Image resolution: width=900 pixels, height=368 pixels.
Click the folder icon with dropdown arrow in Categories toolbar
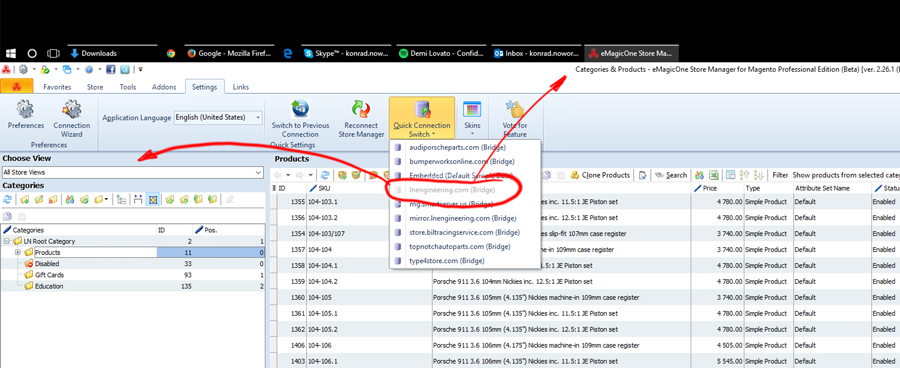click(101, 199)
